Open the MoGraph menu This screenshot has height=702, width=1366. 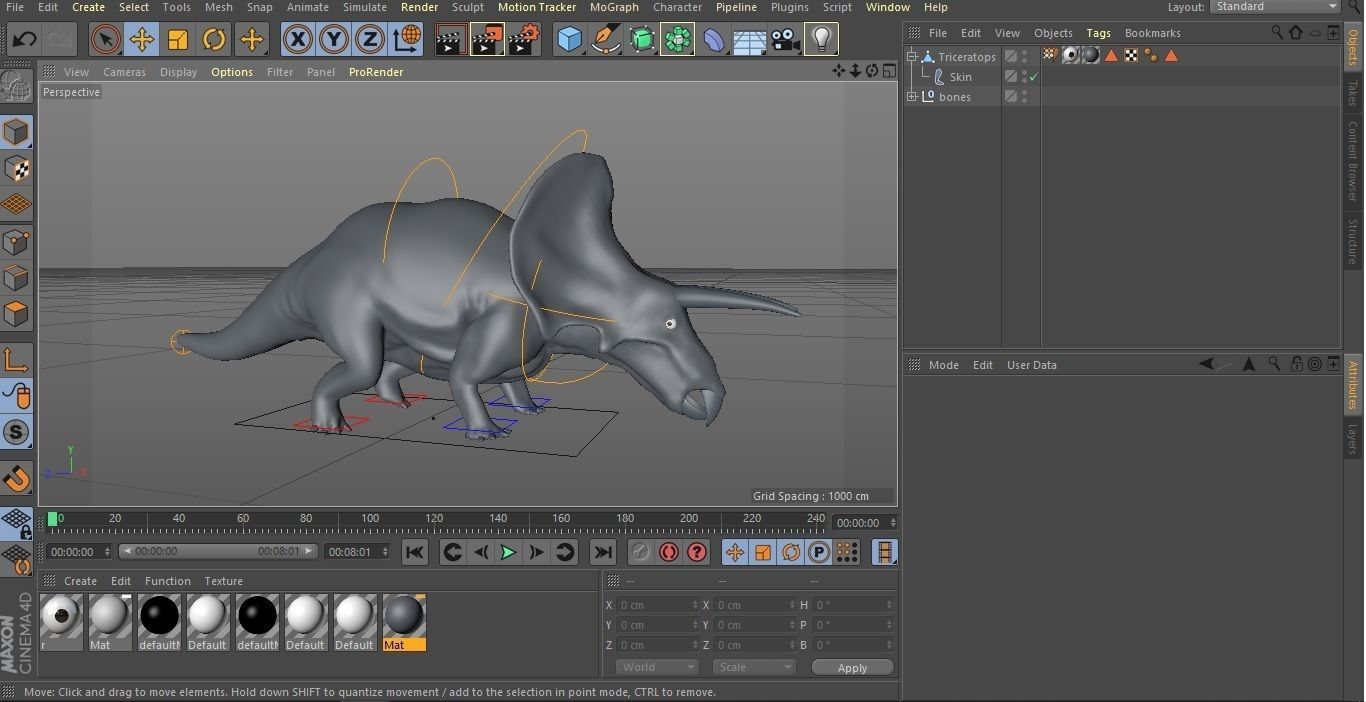614,7
